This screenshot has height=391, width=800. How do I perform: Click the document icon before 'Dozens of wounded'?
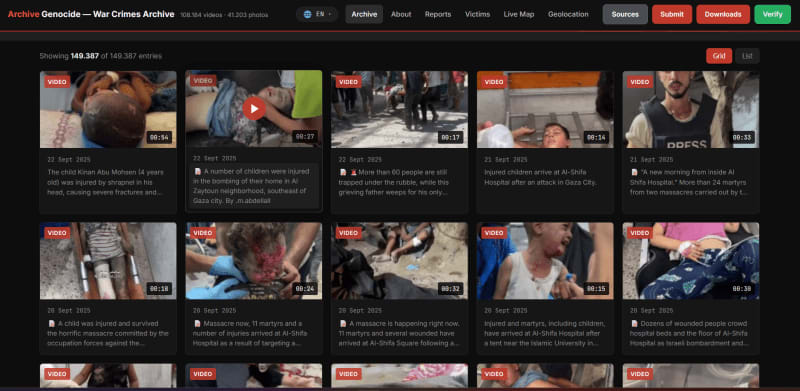[634, 324]
